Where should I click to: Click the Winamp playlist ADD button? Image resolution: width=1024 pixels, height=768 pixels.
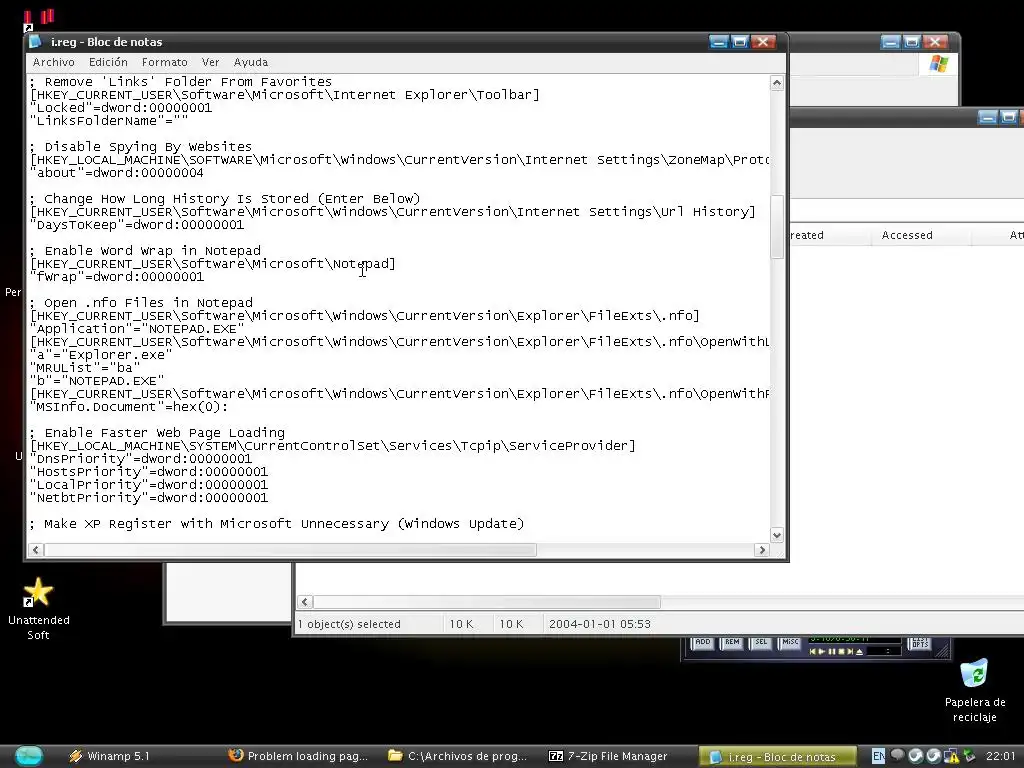tap(703, 643)
